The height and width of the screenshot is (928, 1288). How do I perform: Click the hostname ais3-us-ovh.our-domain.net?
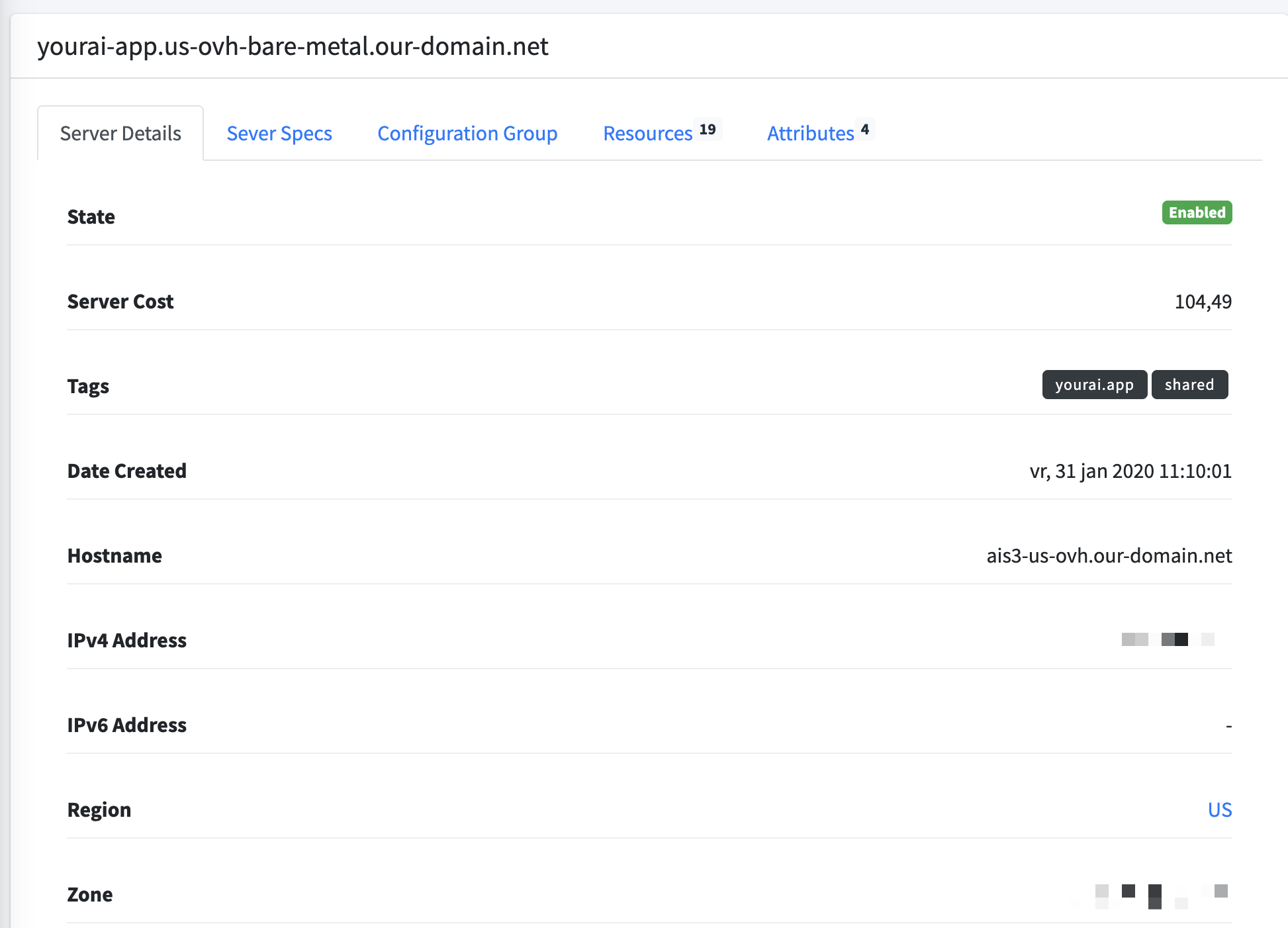pos(1107,555)
